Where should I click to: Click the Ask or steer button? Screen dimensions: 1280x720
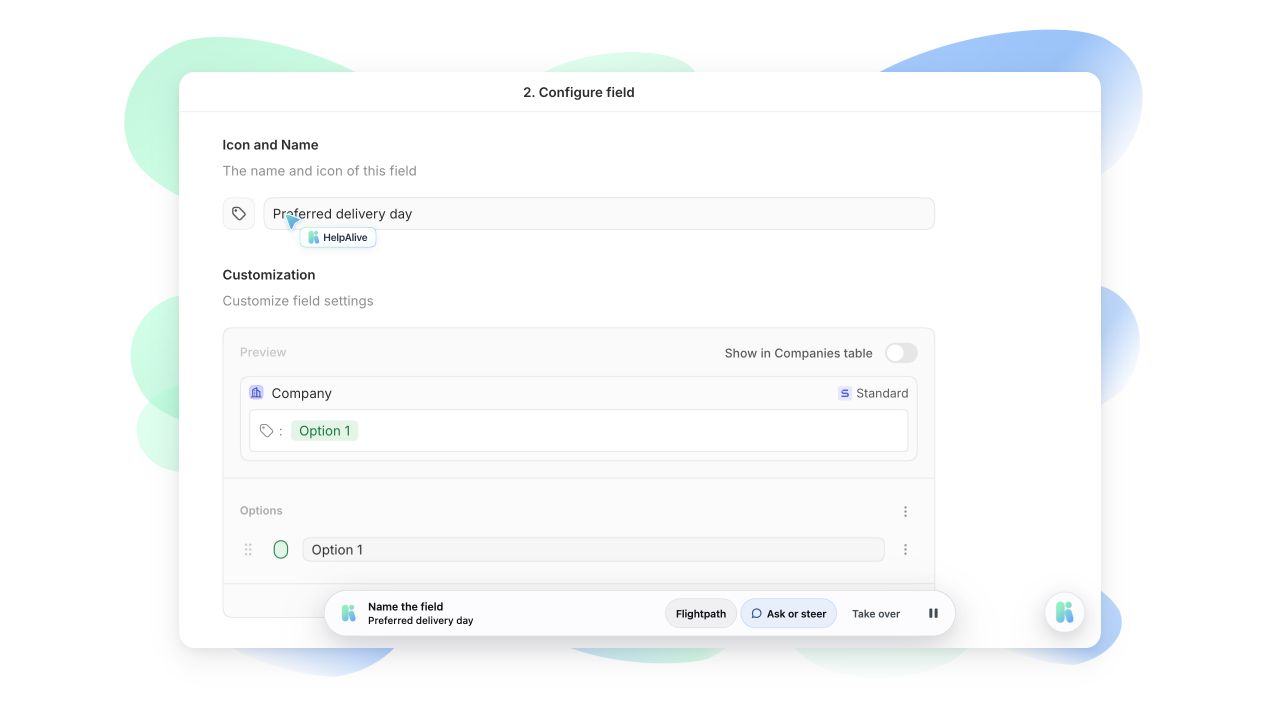click(x=789, y=614)
